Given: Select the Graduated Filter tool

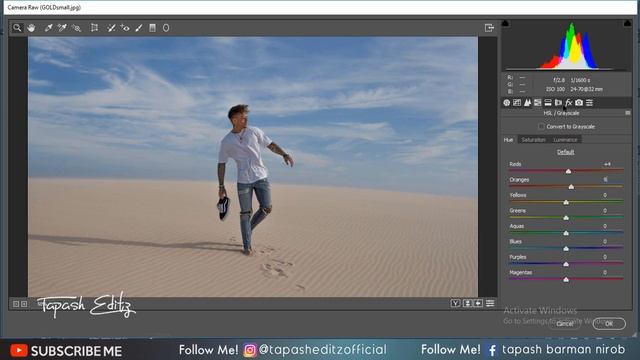Looking at the screenshot, I should [x=152, y=28].
